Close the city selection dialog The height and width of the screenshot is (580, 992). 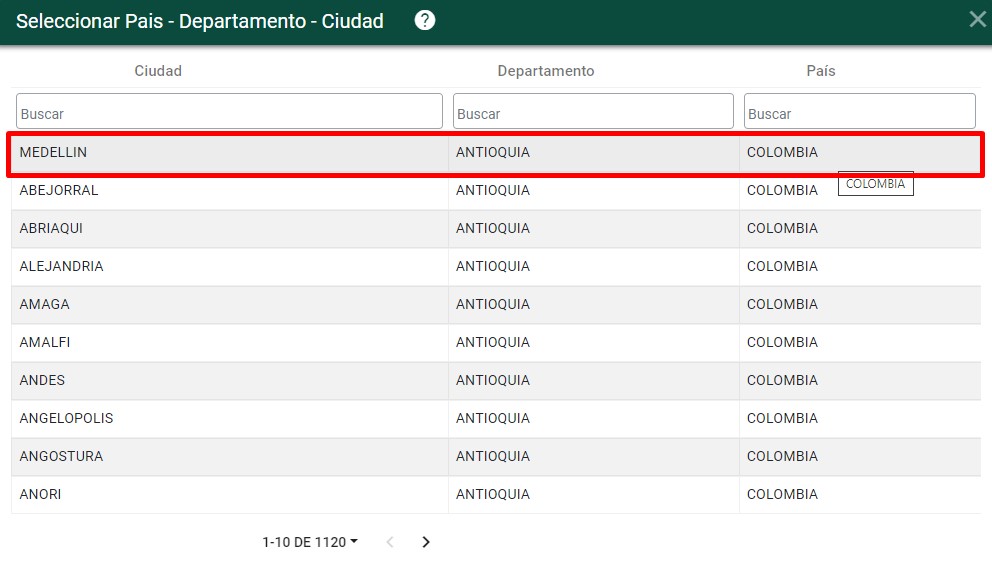click(x=977, y=19)
